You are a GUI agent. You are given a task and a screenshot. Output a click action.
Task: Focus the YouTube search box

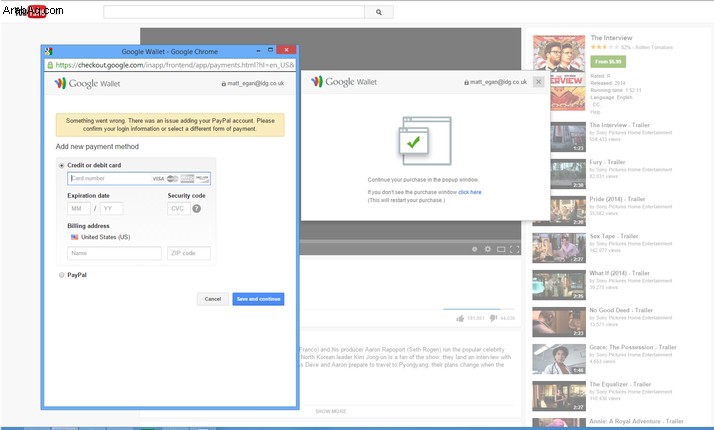point(234,12)
